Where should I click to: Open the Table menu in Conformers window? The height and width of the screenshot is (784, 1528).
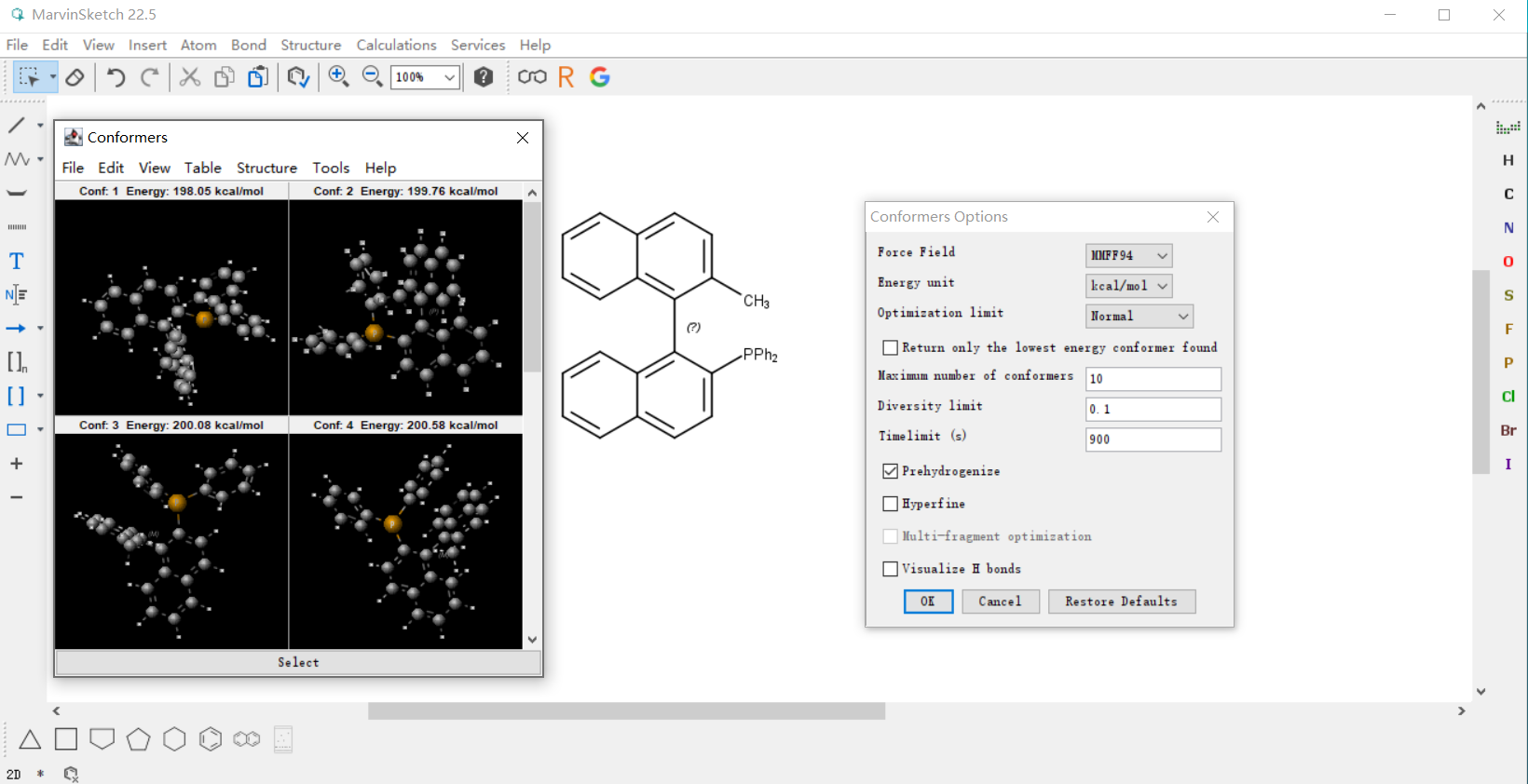[x=202, y=168]
